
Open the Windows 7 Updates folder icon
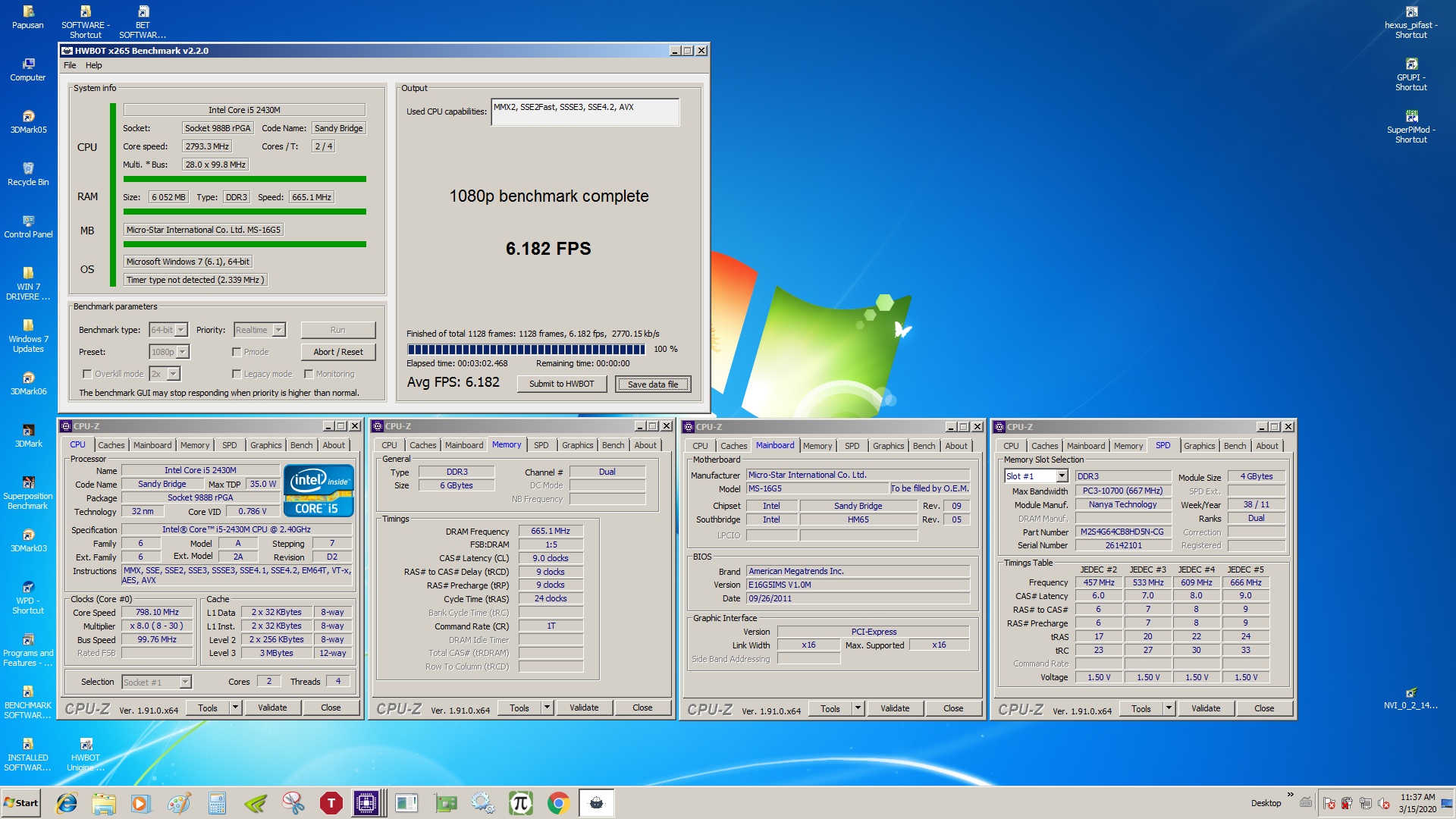tap(28, 335)
